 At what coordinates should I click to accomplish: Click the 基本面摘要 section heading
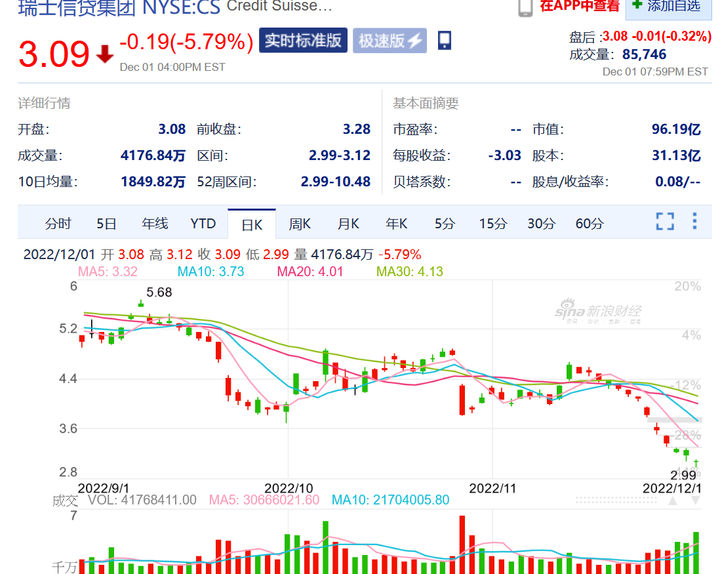click(426, 103)
